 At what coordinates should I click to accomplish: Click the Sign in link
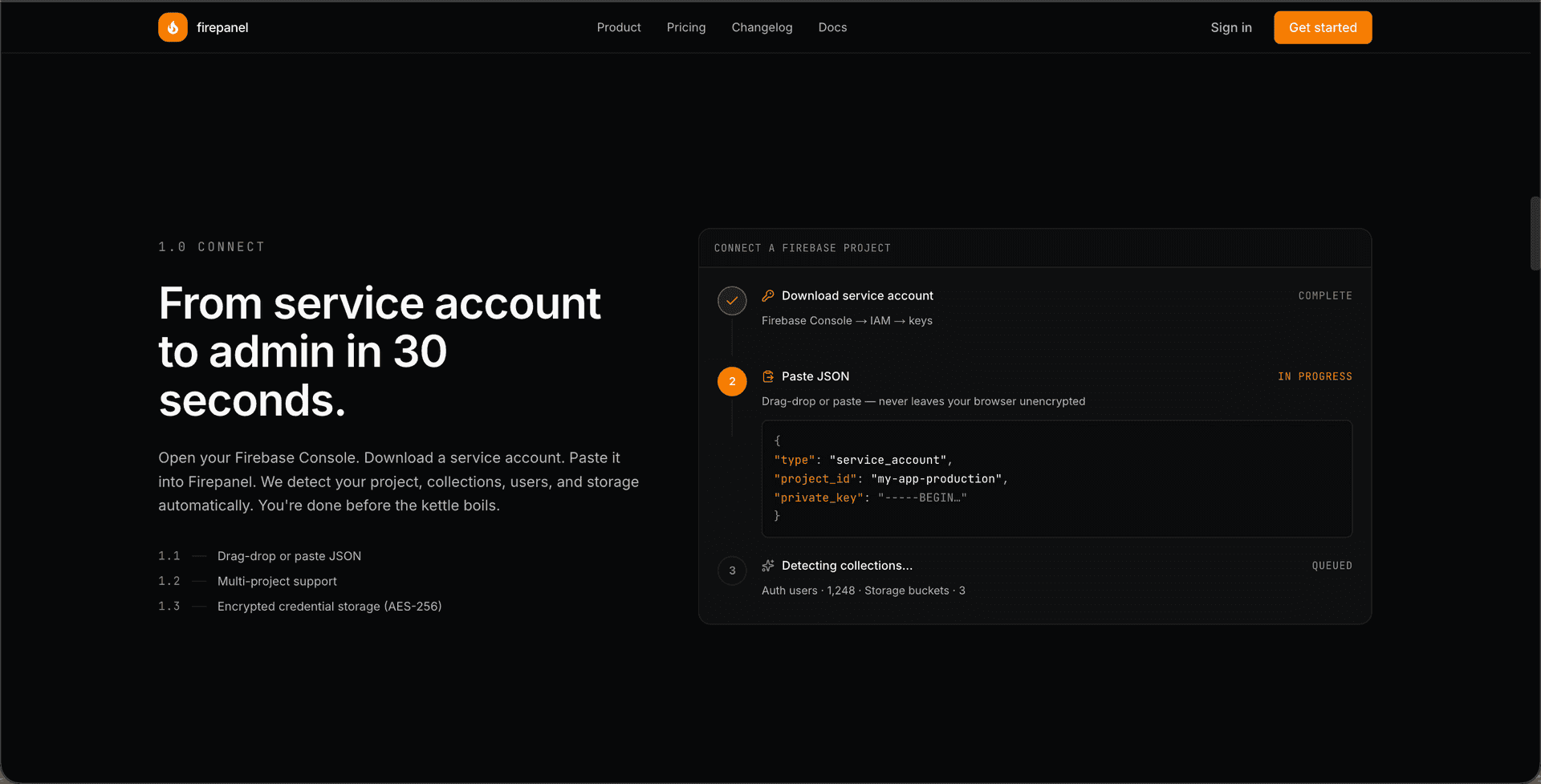tap(1231, 27)
